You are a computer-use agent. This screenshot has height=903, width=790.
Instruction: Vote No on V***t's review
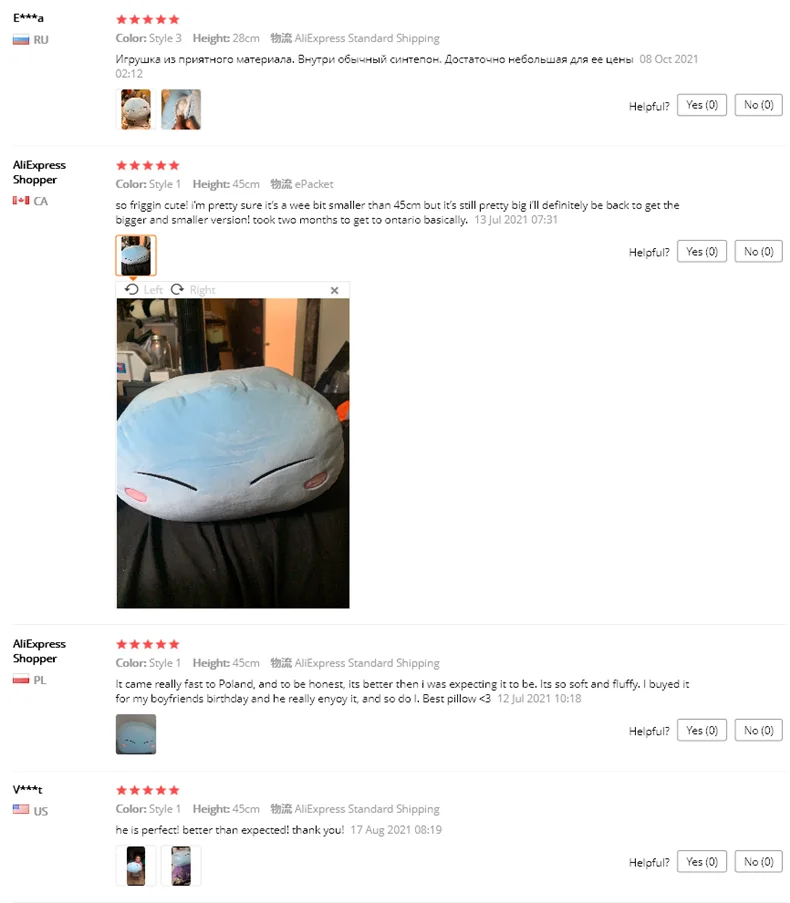pos(758,862)
